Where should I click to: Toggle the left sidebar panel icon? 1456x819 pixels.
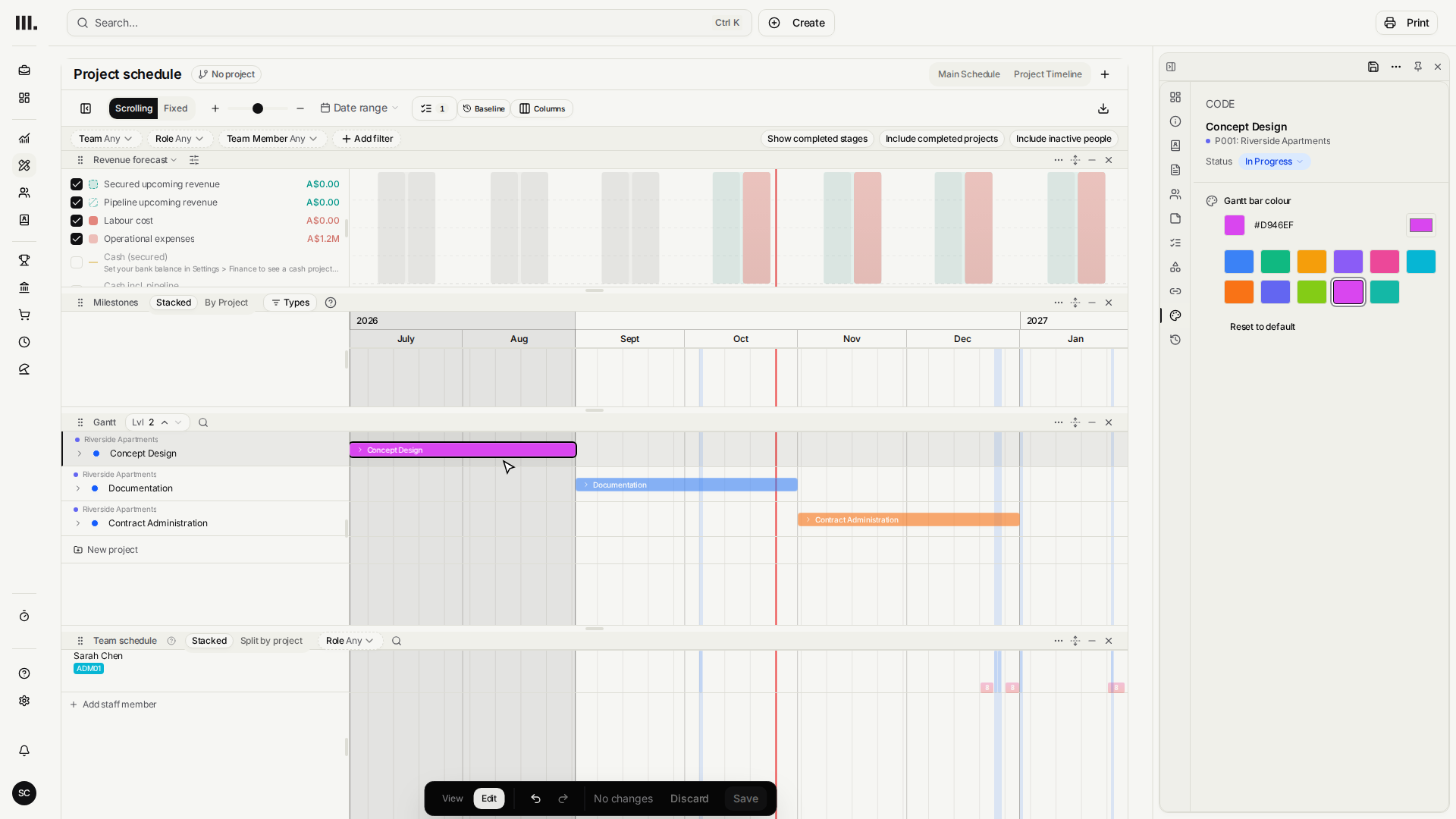pos(86,108)
